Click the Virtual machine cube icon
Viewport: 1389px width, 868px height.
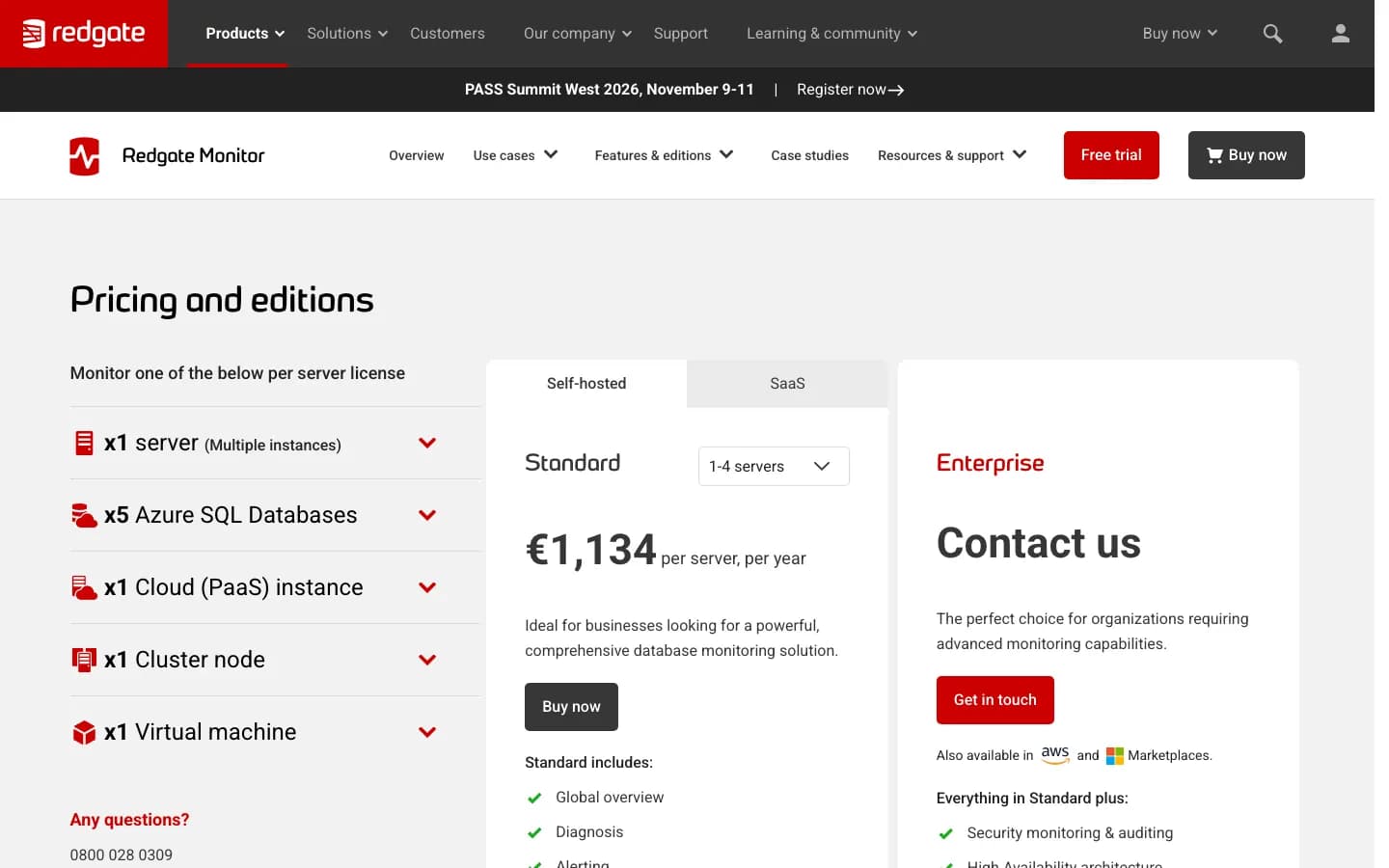coord(84,732)
